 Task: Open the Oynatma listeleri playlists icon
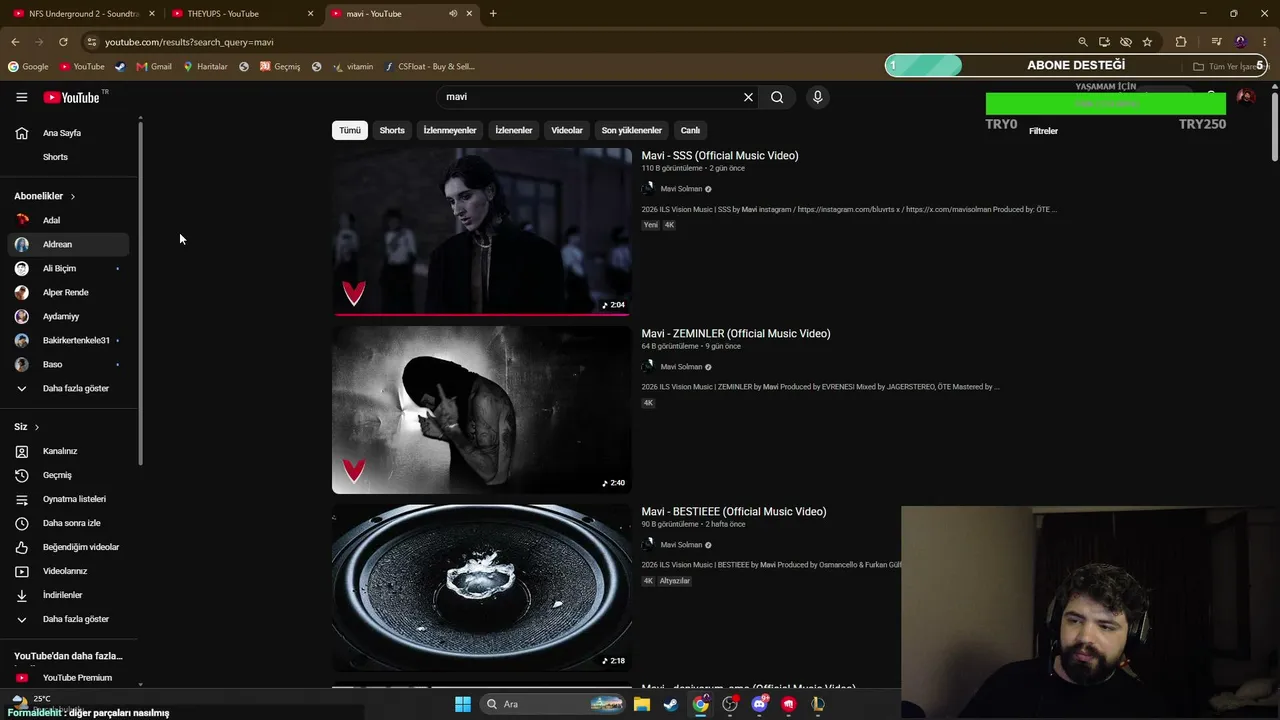click(x=22, y=499)
